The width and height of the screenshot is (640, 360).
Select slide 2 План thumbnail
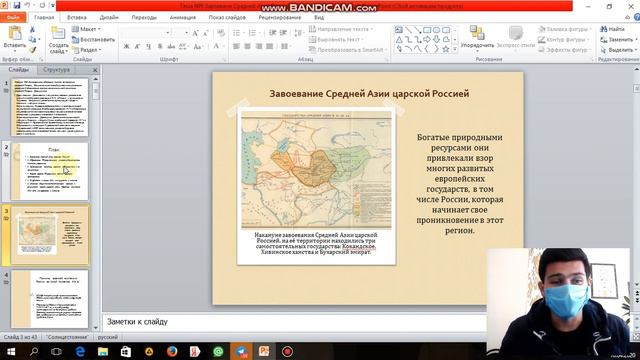pyautogui.click(x=50, y=171)
